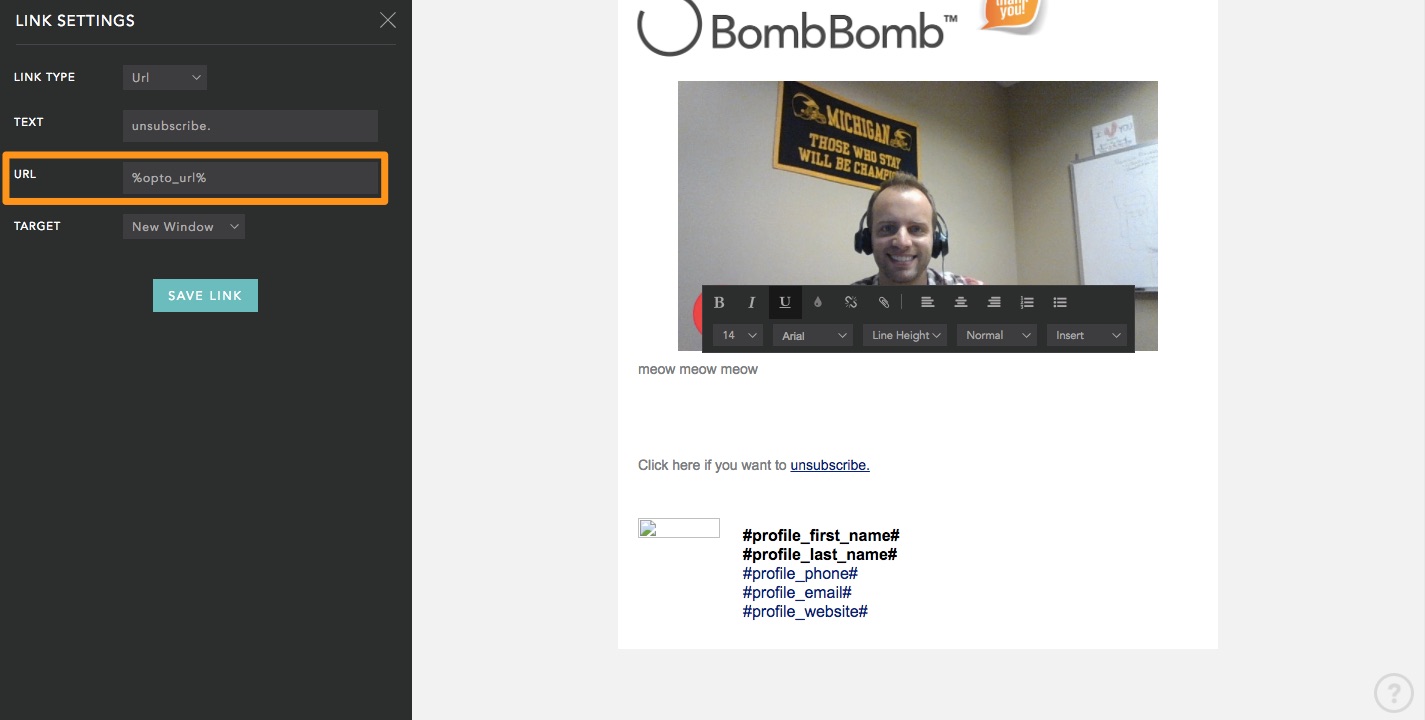Viewport: 1425px width, 720px height.
Task: Align text right
Action: [x=994, y=302]
